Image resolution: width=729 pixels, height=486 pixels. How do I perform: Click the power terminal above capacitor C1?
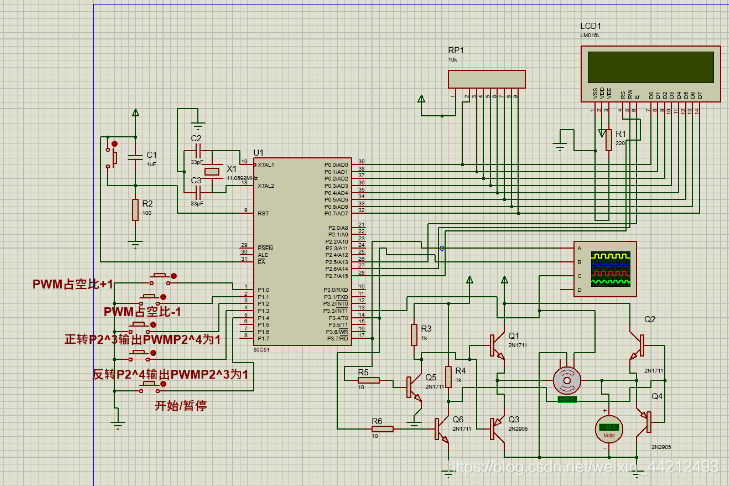[135, 113]
